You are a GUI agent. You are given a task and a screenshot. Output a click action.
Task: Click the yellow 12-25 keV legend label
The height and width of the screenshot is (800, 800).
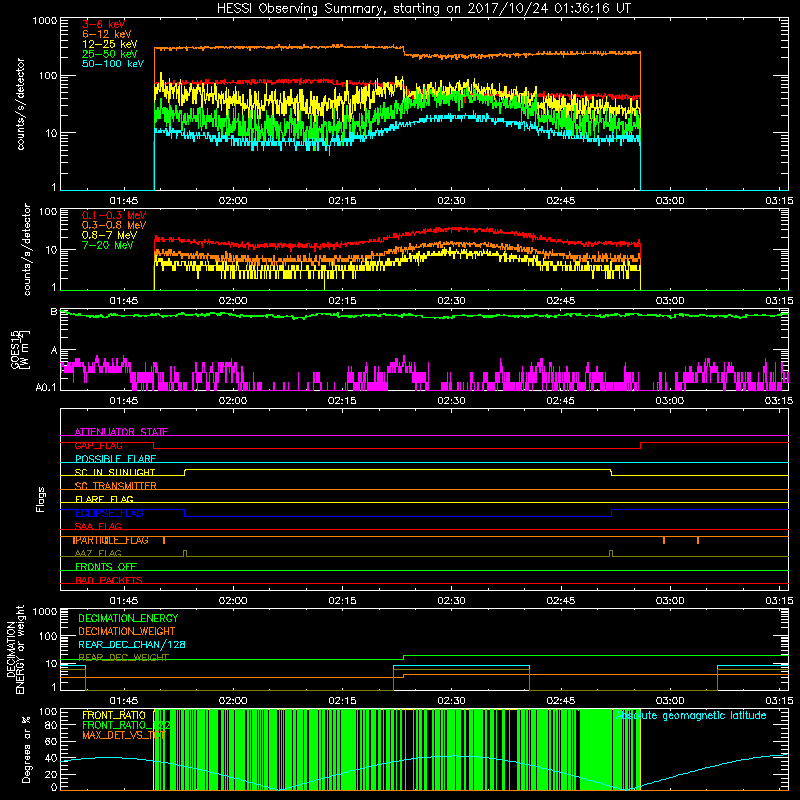coord(110,44)
